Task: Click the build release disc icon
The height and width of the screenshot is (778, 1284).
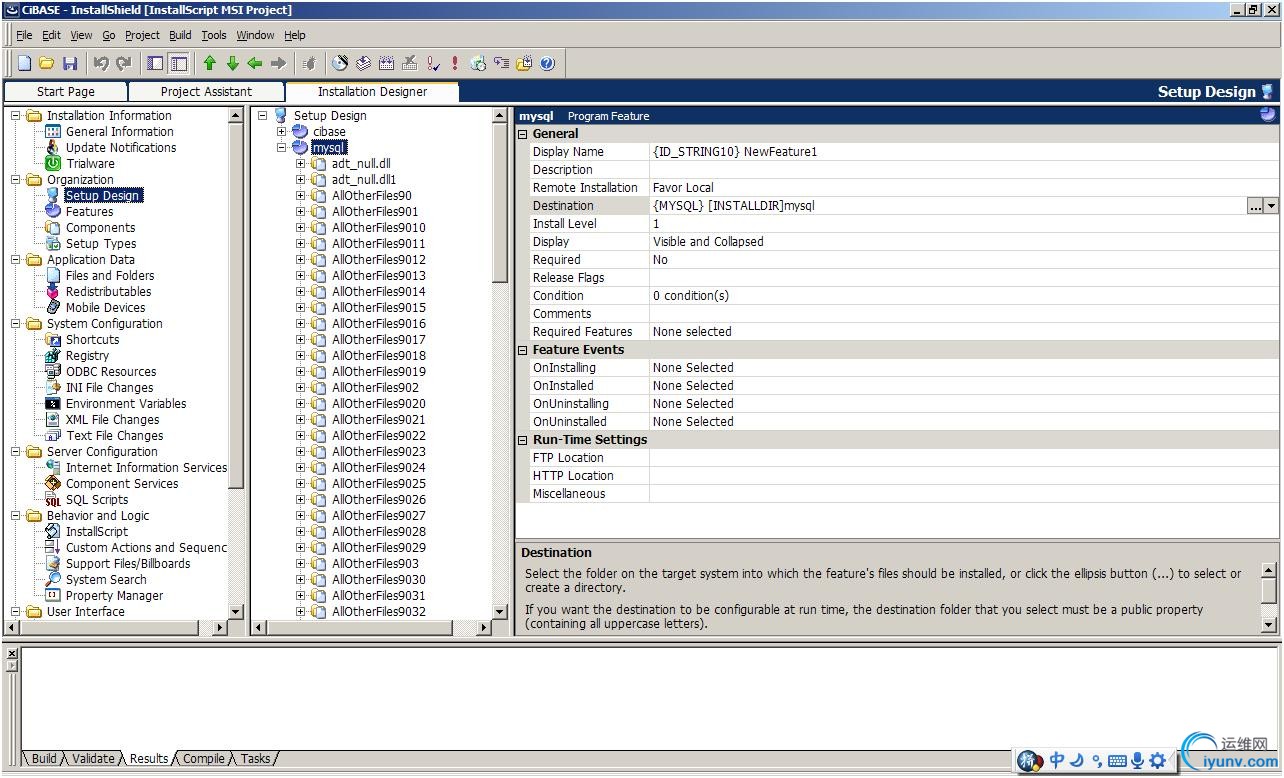Action: (x=340, y=63)
